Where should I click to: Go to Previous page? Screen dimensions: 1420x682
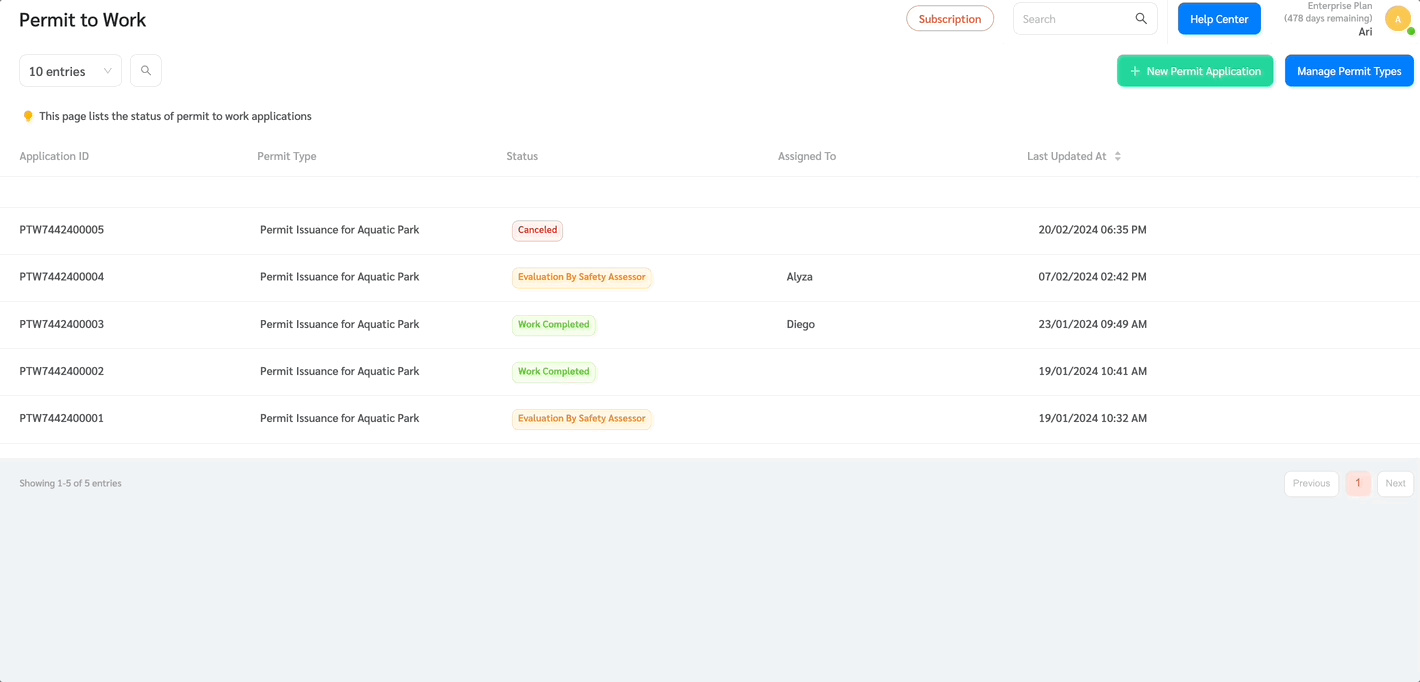(x=1311, y=483)
